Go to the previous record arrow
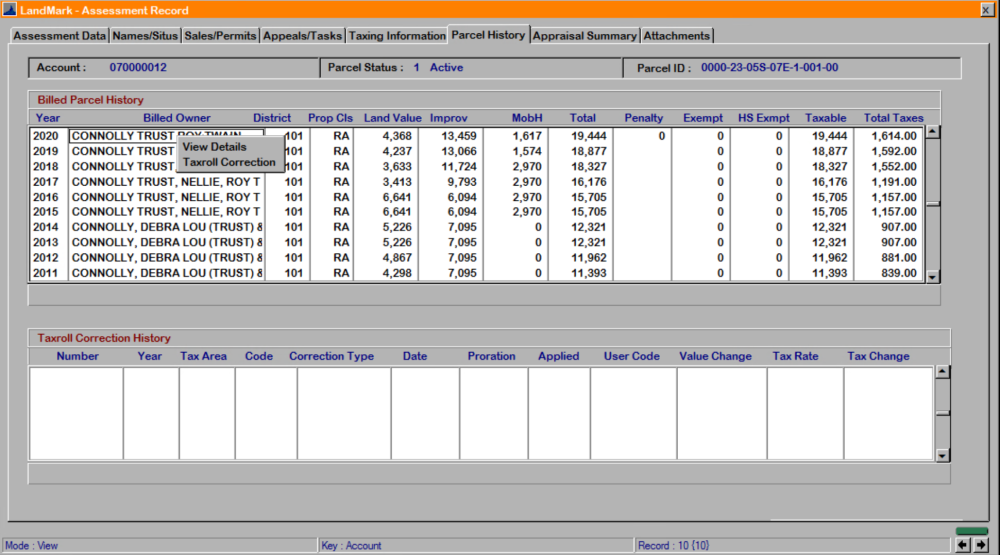Screen dimensions: 1000x555 (963, 545)
